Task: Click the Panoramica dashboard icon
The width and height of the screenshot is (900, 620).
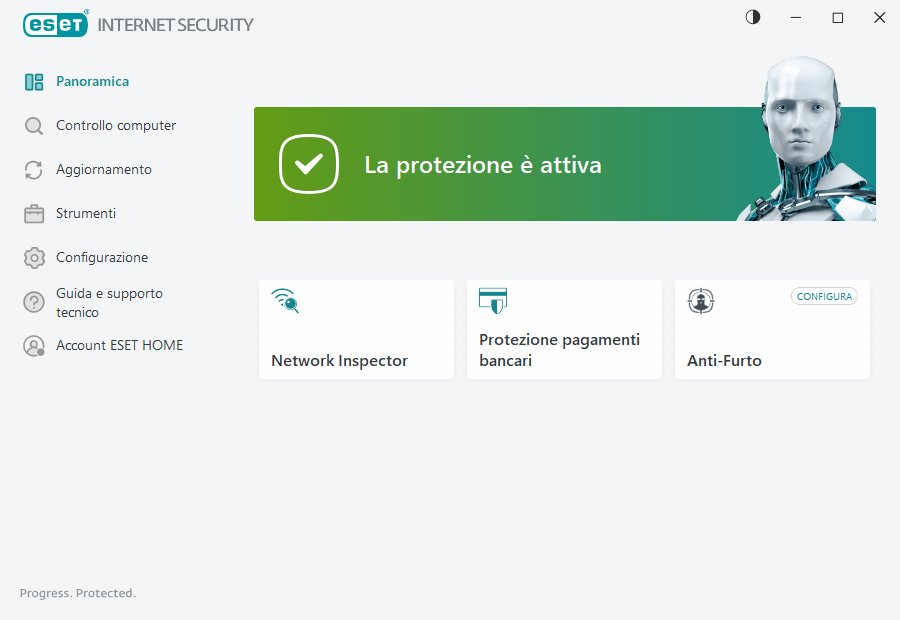Action: [34, 82]
